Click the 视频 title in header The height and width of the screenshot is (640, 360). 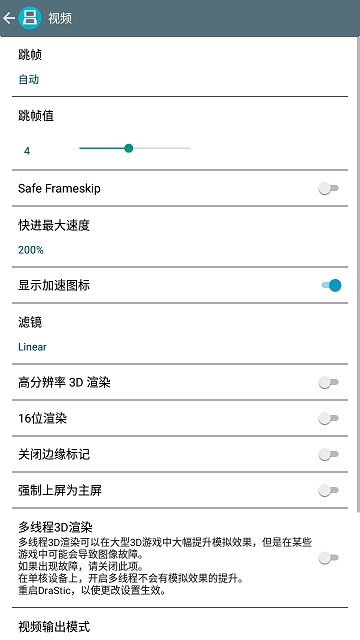[60, 18]
